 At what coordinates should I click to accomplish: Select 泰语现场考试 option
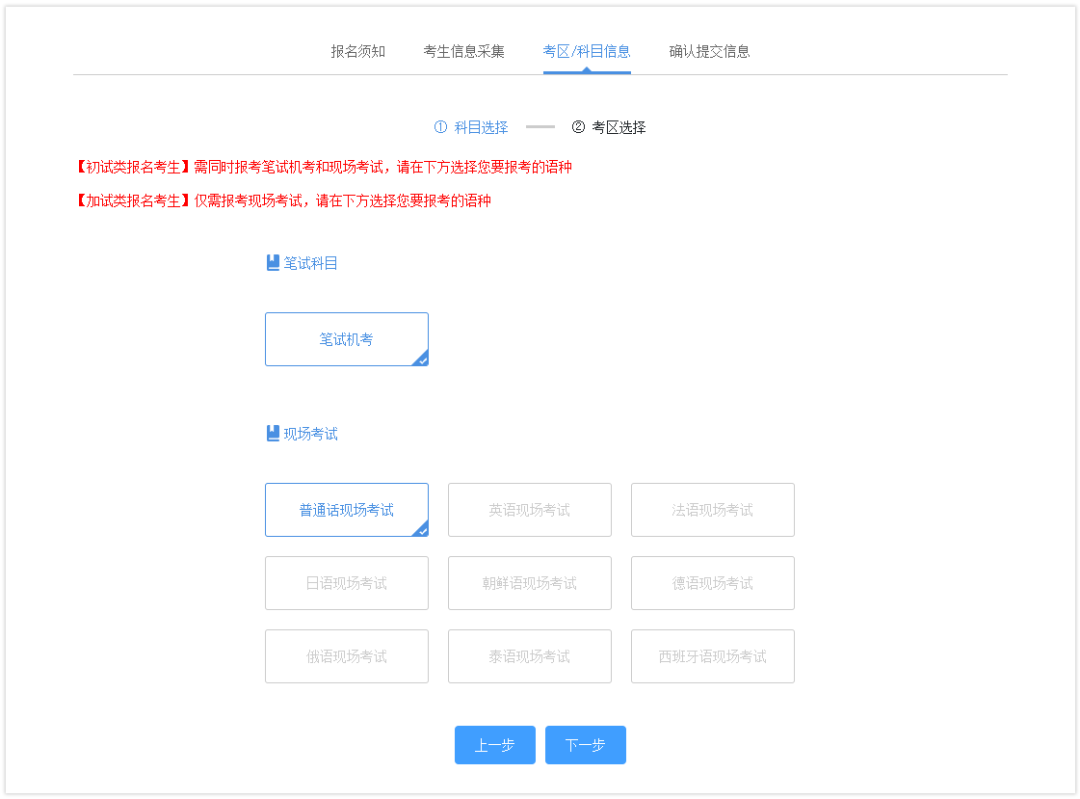(530, 656)
